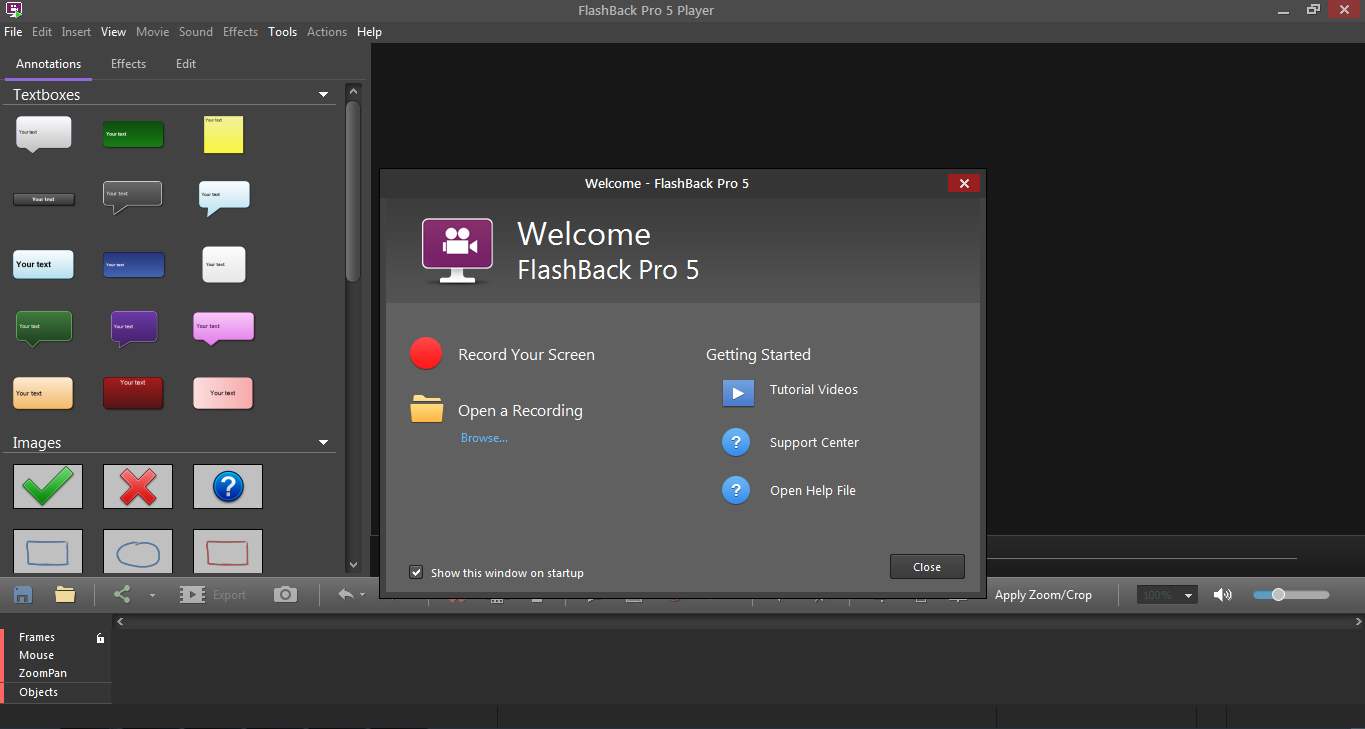Select the yellow sticky note textbox
1365x729 pixels.
[223, 134]
